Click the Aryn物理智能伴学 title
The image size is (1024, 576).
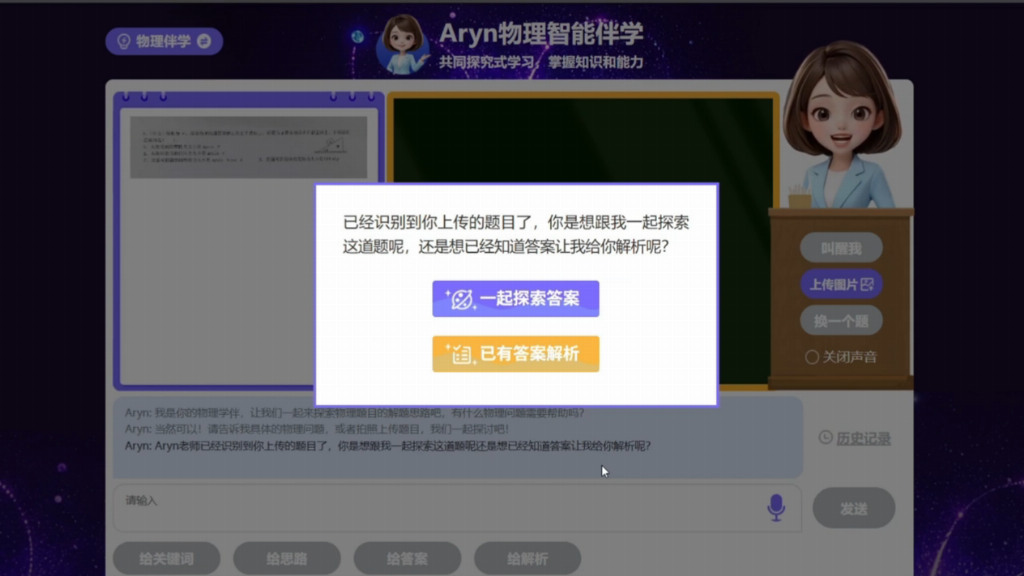click(541, 33)
